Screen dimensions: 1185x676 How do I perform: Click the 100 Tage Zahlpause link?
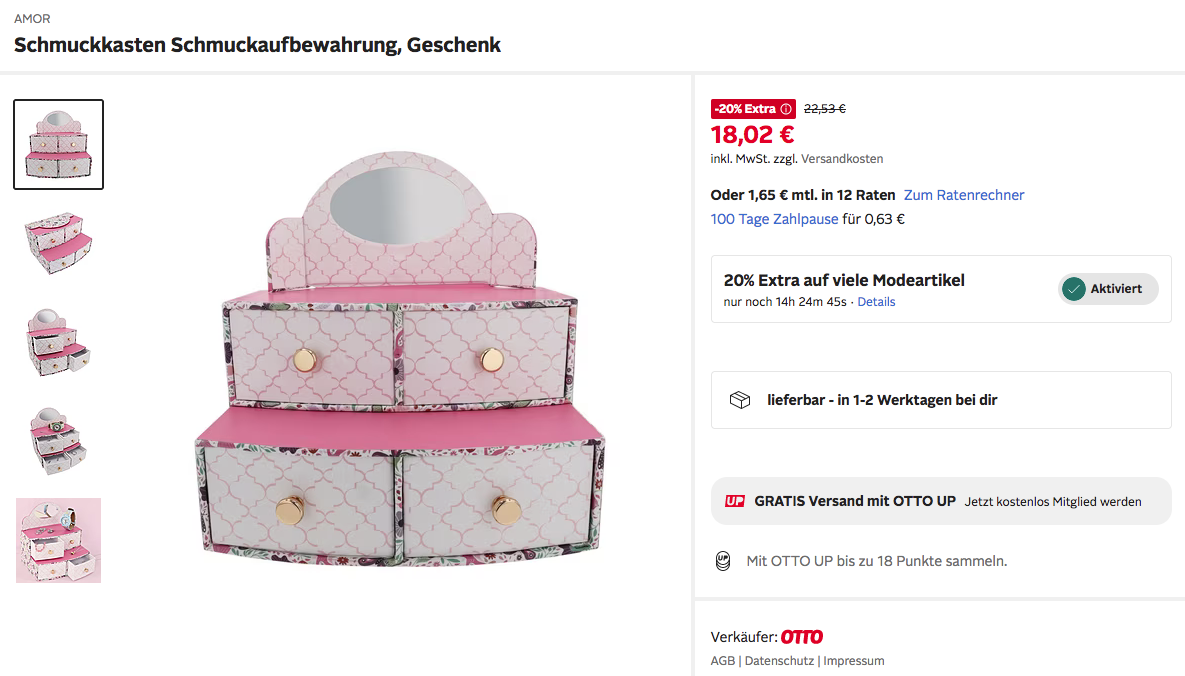[774, 219]
